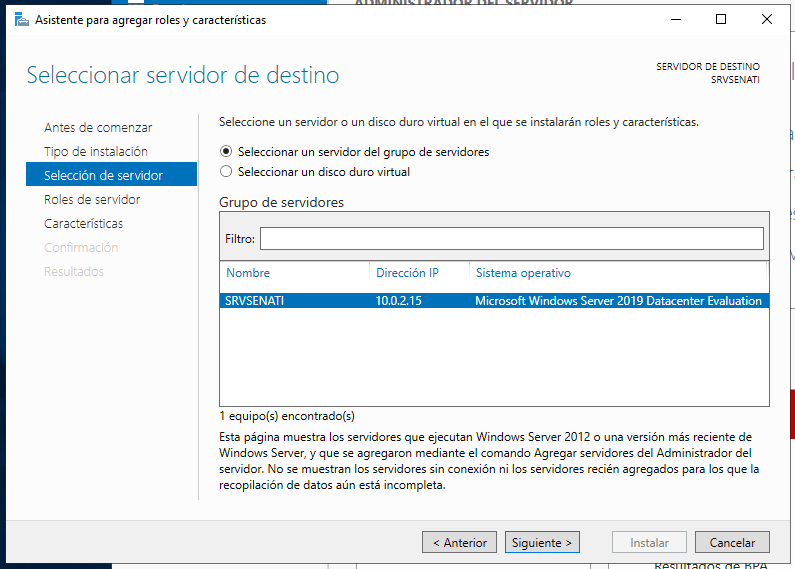Viewport: 795px width, 569px height.
Task: Click '1 equipo(s) encontrado(s)' text
Action: (287, 416)
